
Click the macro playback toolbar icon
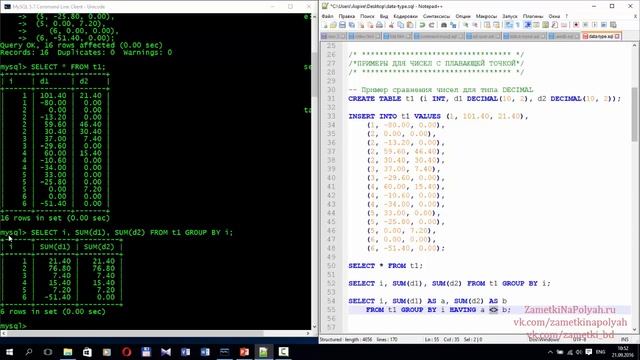594,25
